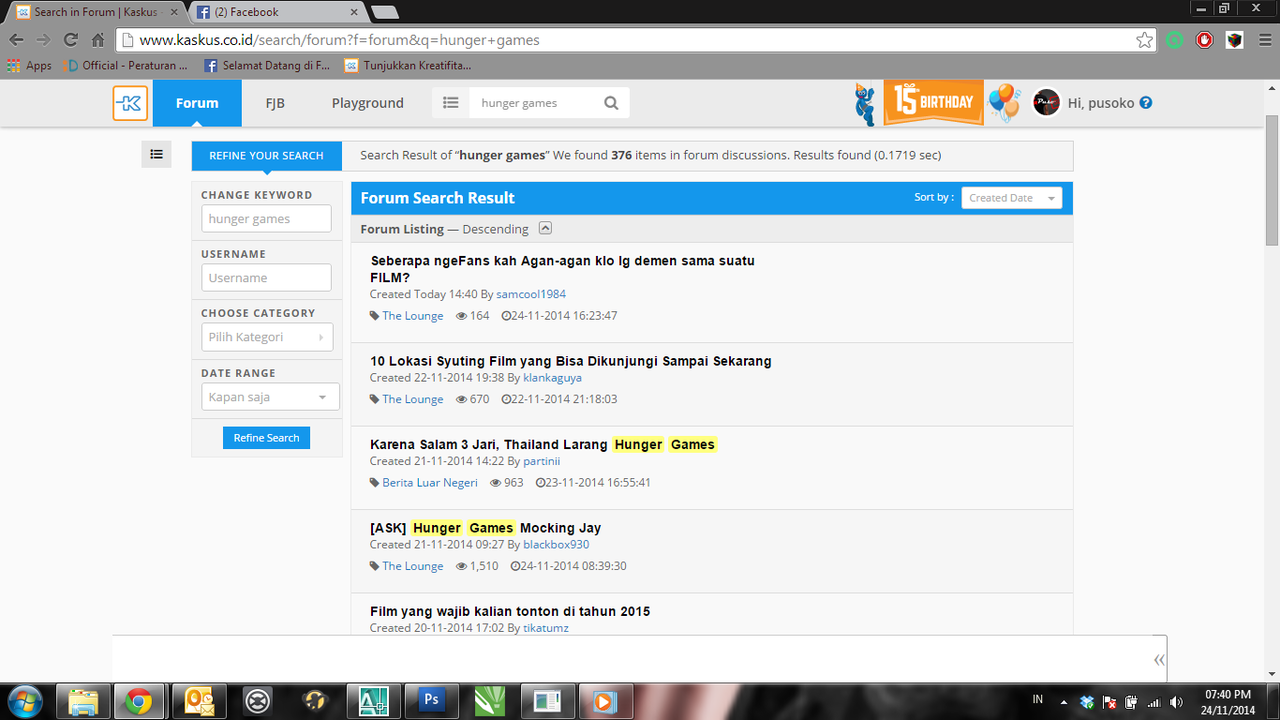Visit user klankaguya's profile
Viewport: 1280px width, 720px height.
pyautogui.click(x=552, y=378)
